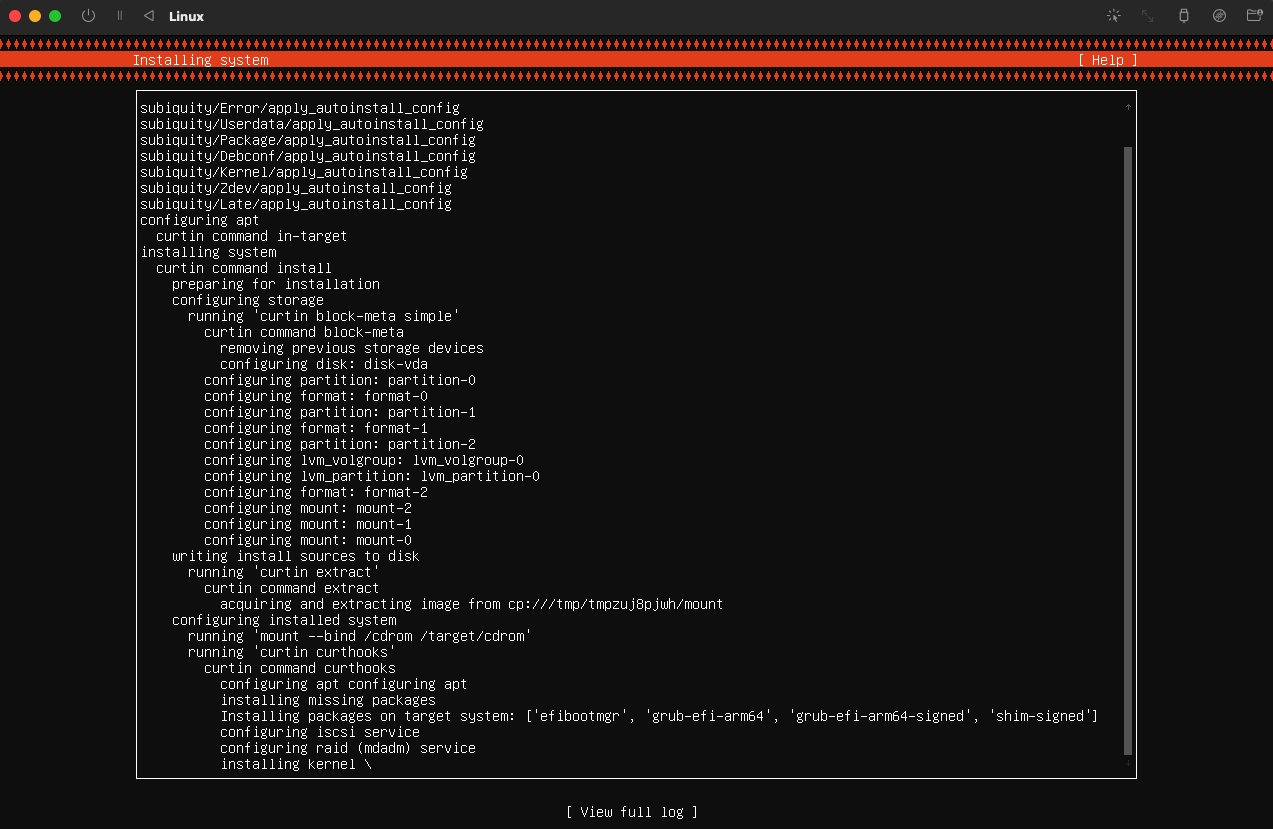The height and width of the screenshot is (829, 1273).
Task: Click the 'configuring lvm_partition: lvm_partition-0' line
Action: click(x=372, y=476)
